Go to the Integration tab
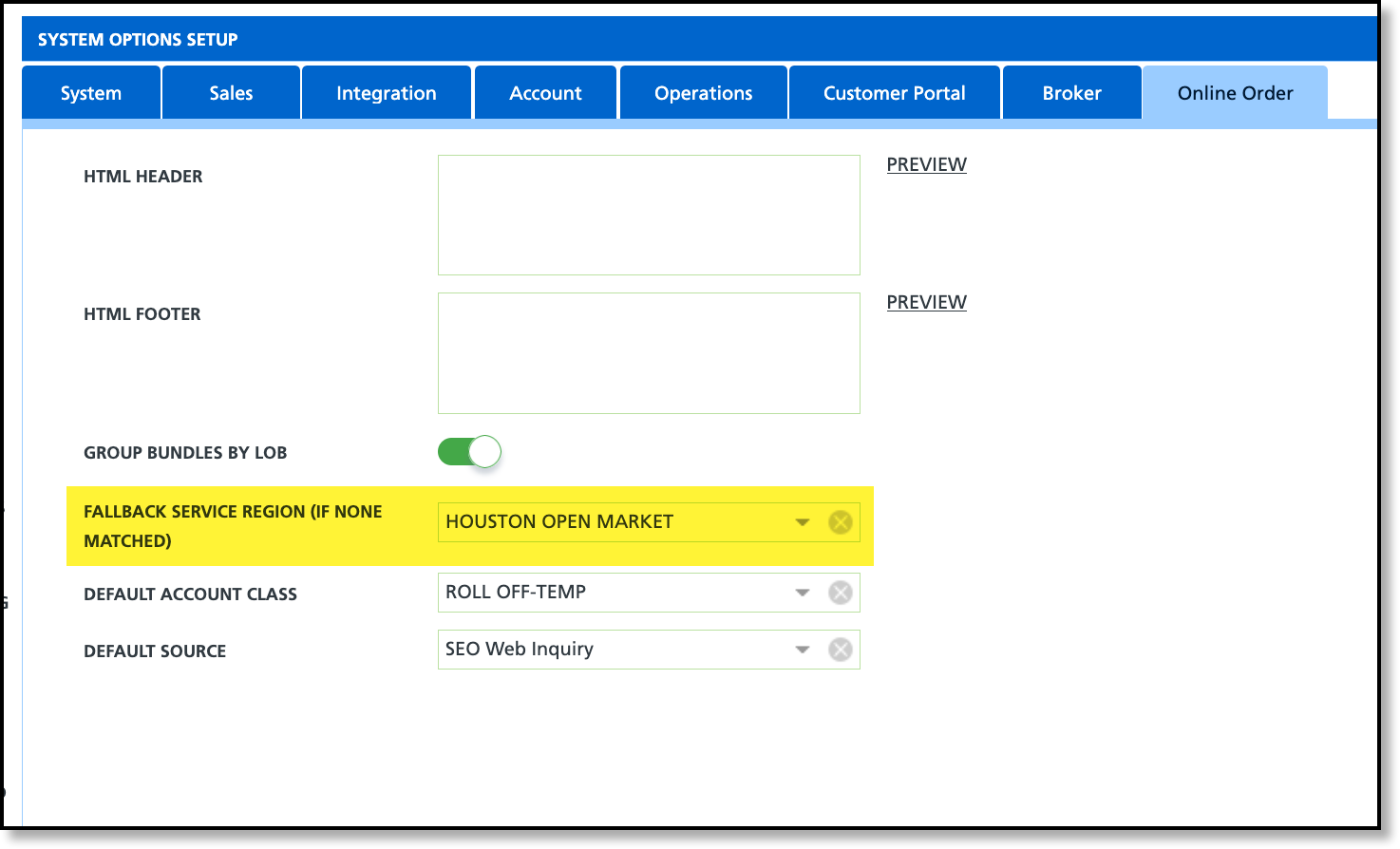The width and height of the screenshot is (1400, 849). [x=387, y=93]
